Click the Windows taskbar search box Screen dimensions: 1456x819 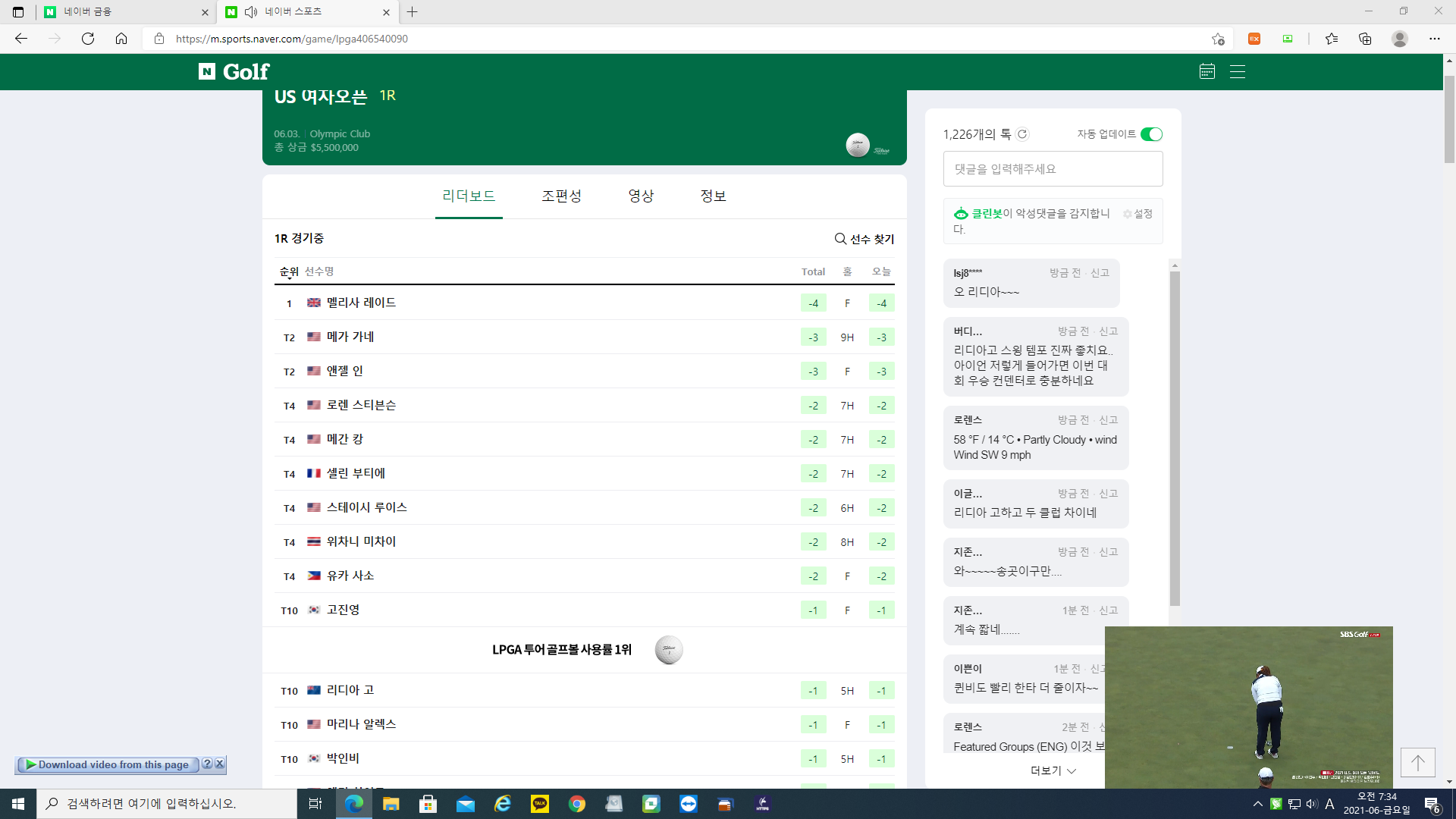coord(167,804)
